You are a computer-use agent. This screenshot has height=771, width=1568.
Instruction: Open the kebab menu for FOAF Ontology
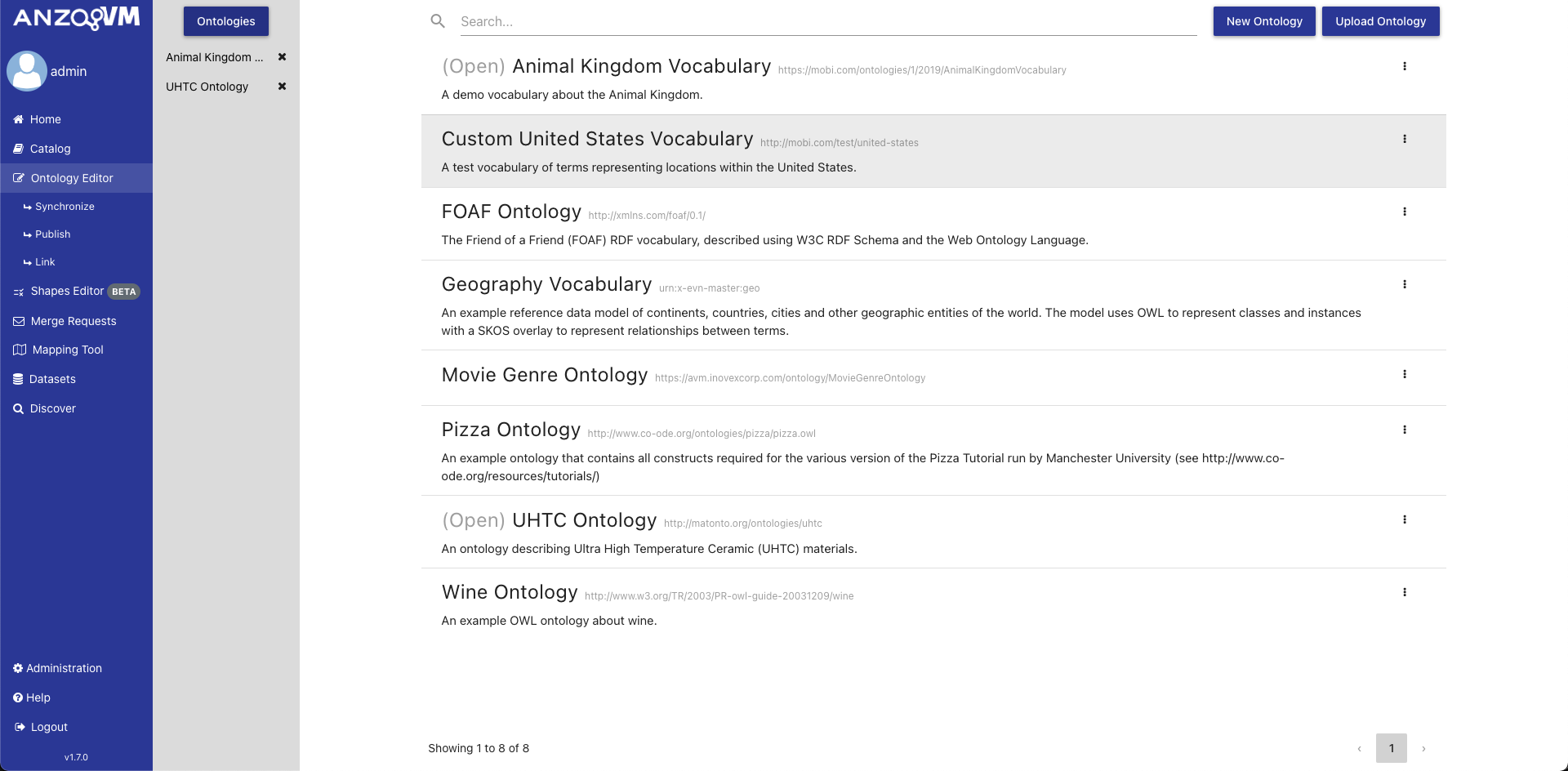click(x=1405, y=212)
